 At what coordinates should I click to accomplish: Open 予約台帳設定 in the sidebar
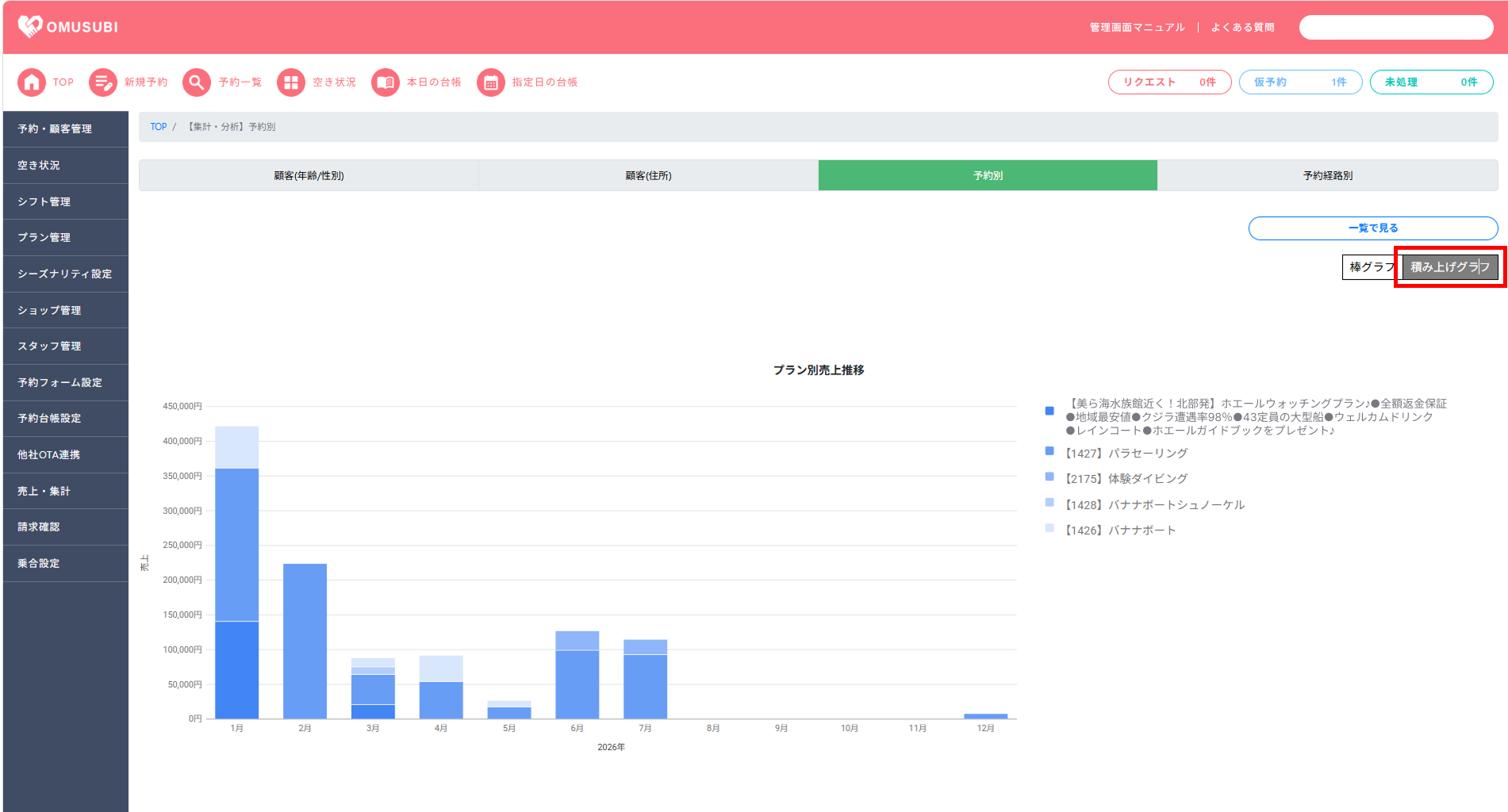(66, 418)
